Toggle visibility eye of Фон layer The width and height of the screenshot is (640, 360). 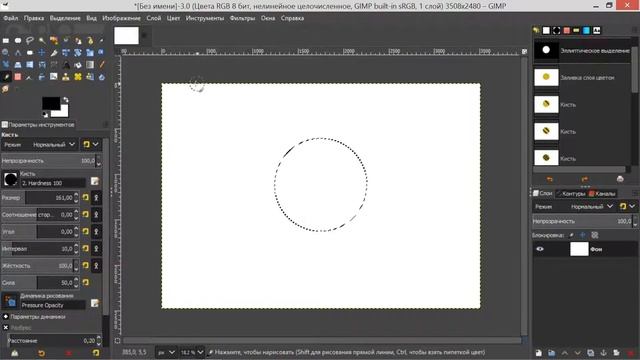pos(540,249)
